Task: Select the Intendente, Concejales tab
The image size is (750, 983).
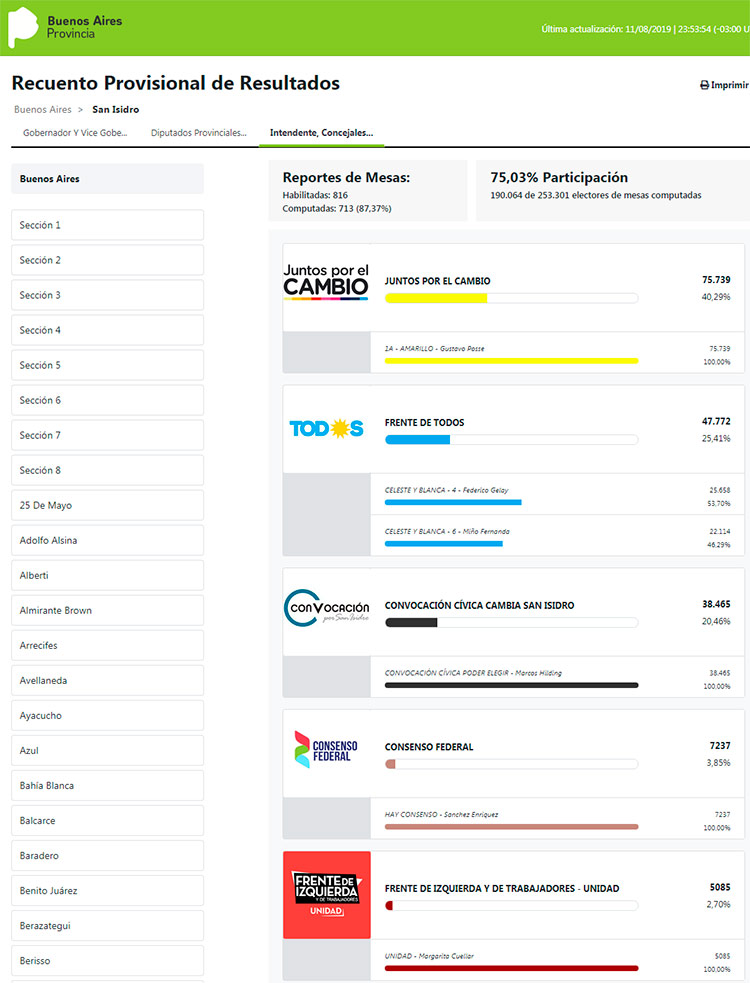Action: 321,132
